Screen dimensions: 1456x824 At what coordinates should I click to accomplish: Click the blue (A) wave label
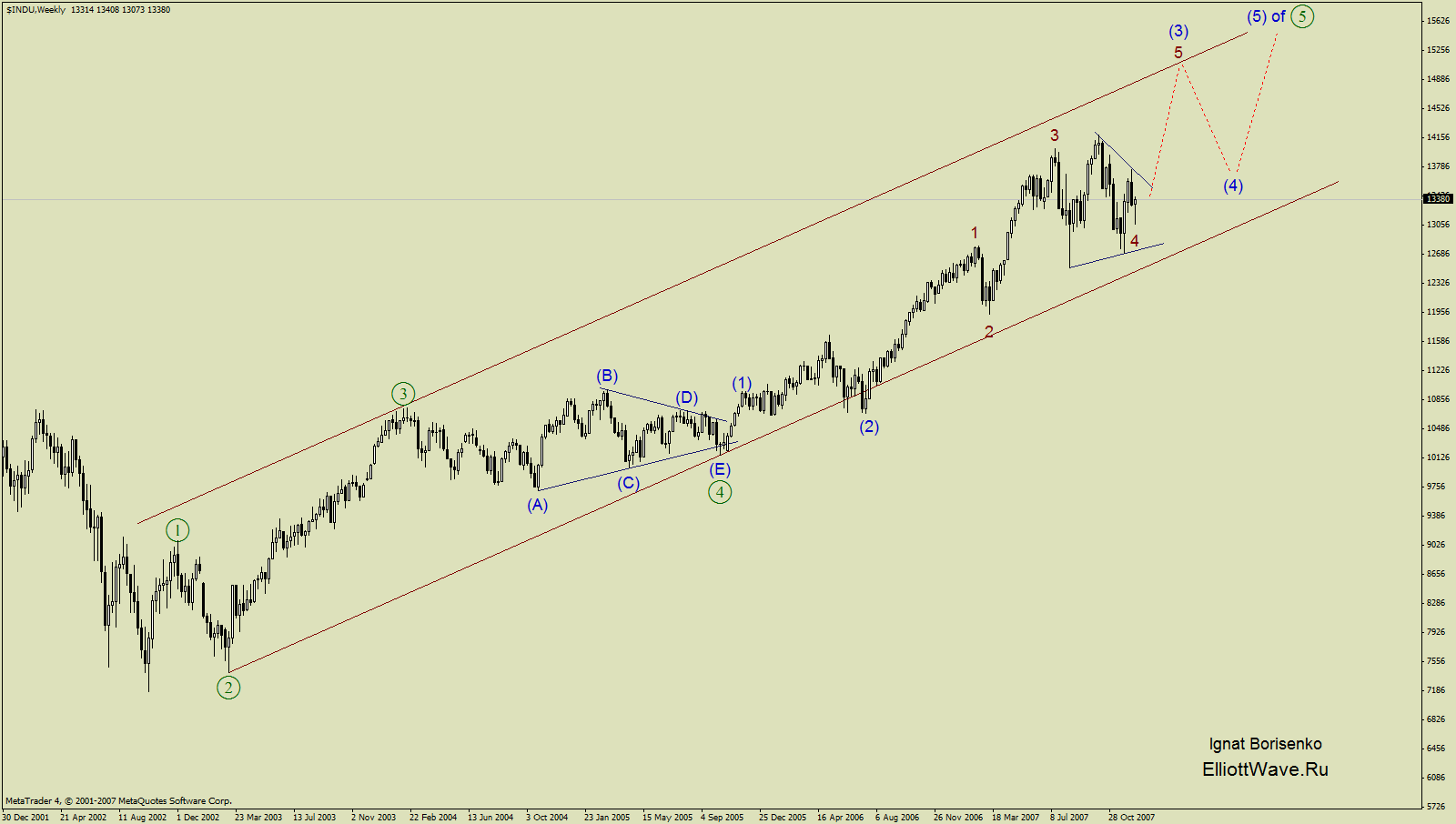[x=538, y=505]
